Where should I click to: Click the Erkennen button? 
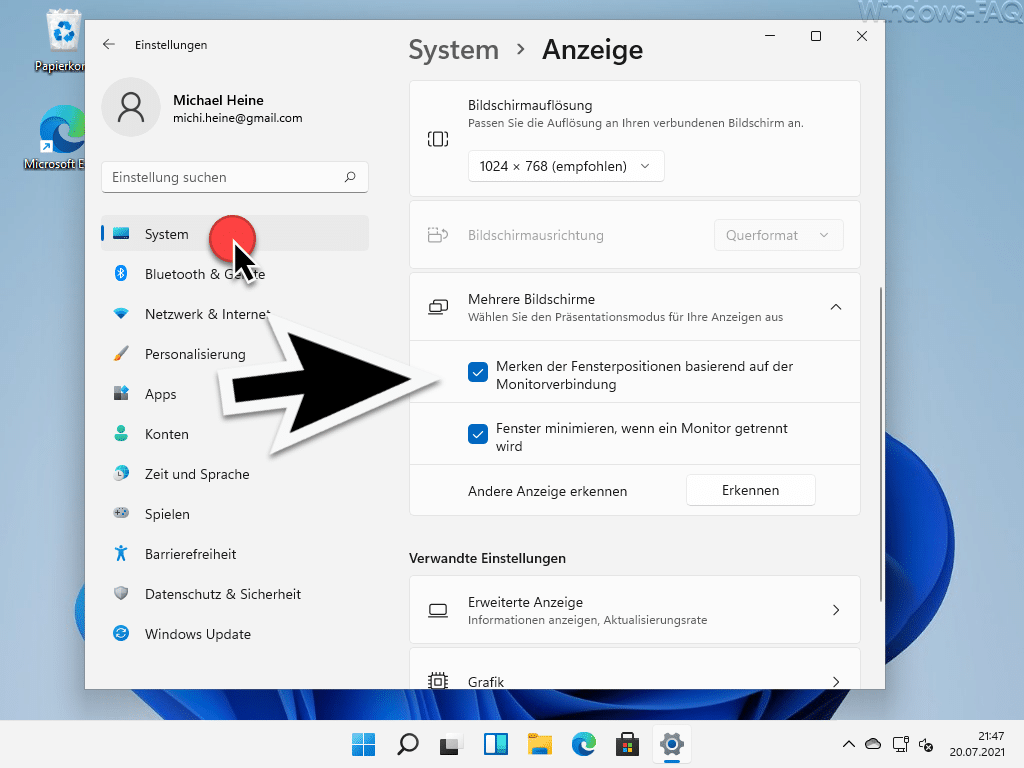(x=750, y=490)
